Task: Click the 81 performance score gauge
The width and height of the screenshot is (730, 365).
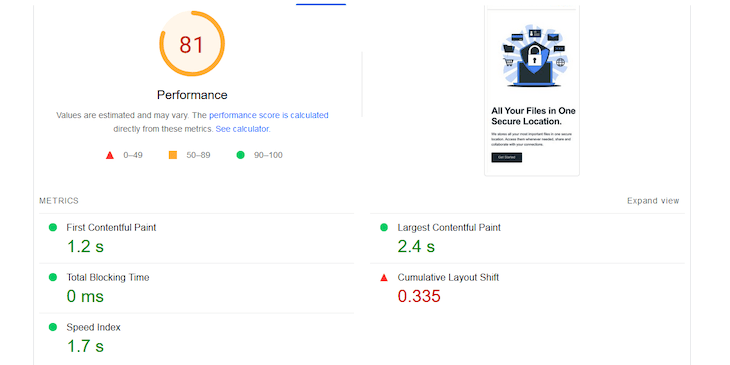Action: pos(192,44)
